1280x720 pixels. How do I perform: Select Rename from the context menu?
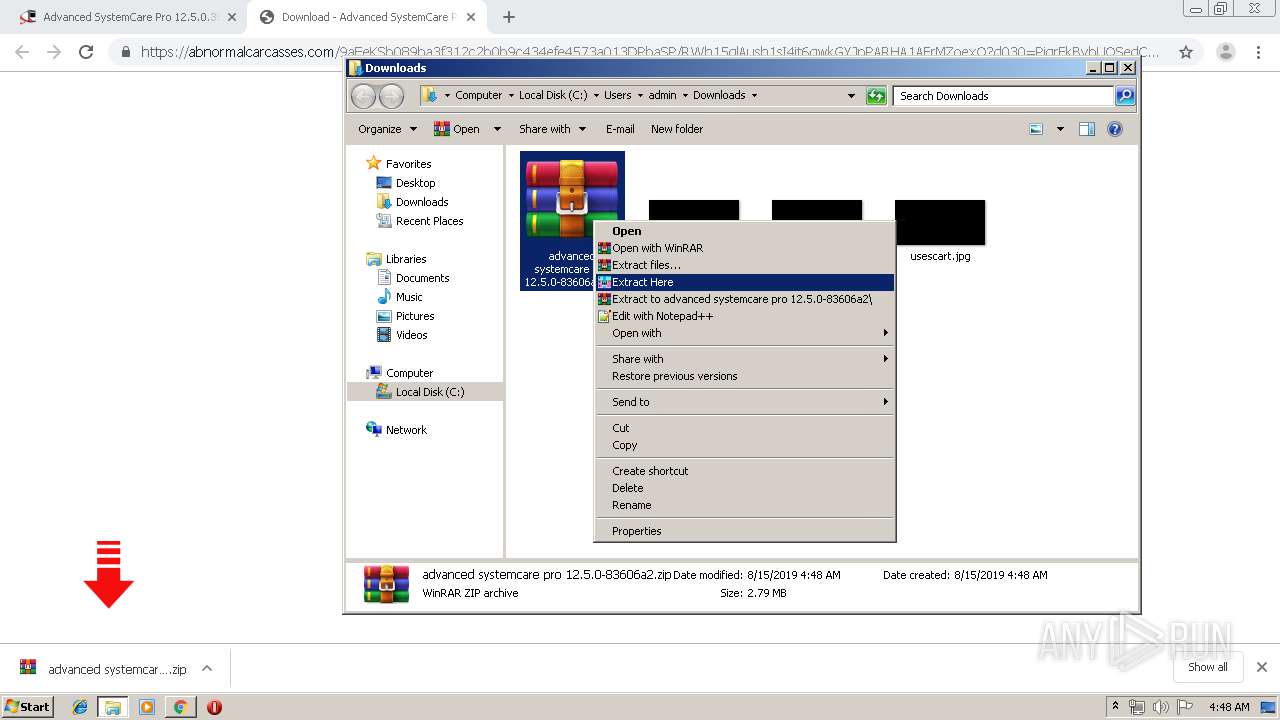pyautogui.click(x=744, y=505)
